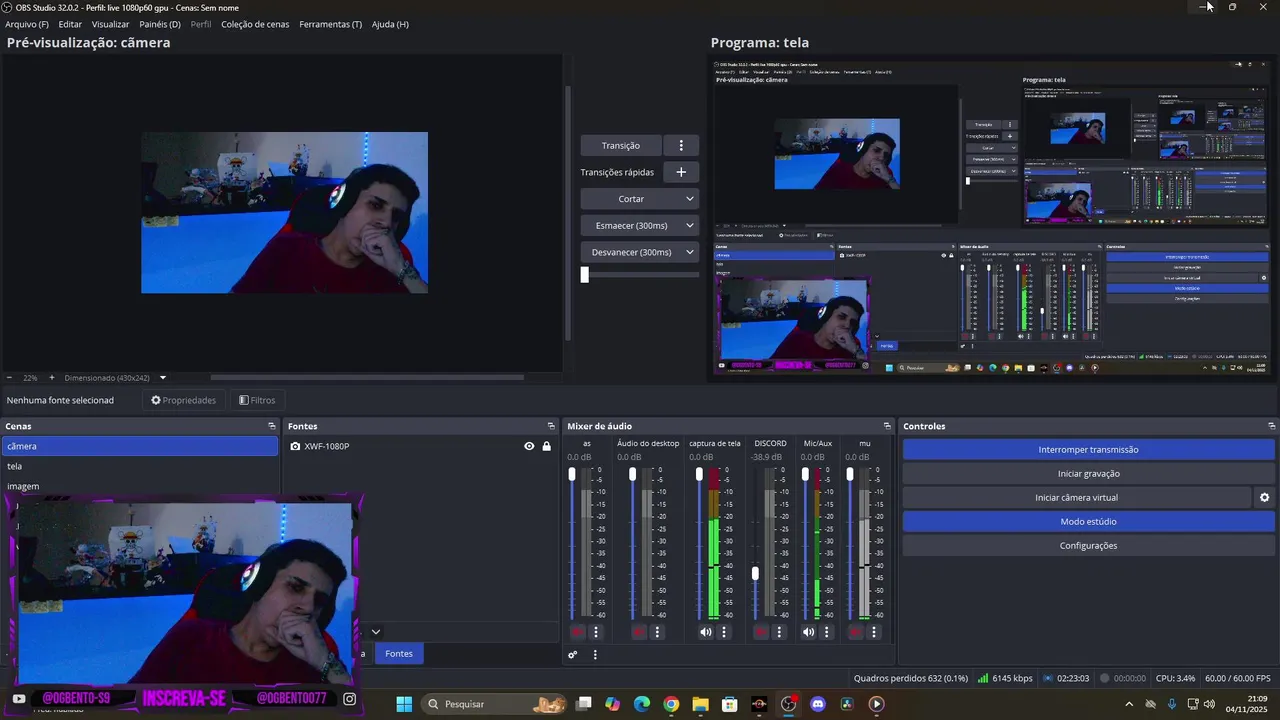Switch to the Fontes tab
Screen dimensions: 1280x720
point(399,653)
